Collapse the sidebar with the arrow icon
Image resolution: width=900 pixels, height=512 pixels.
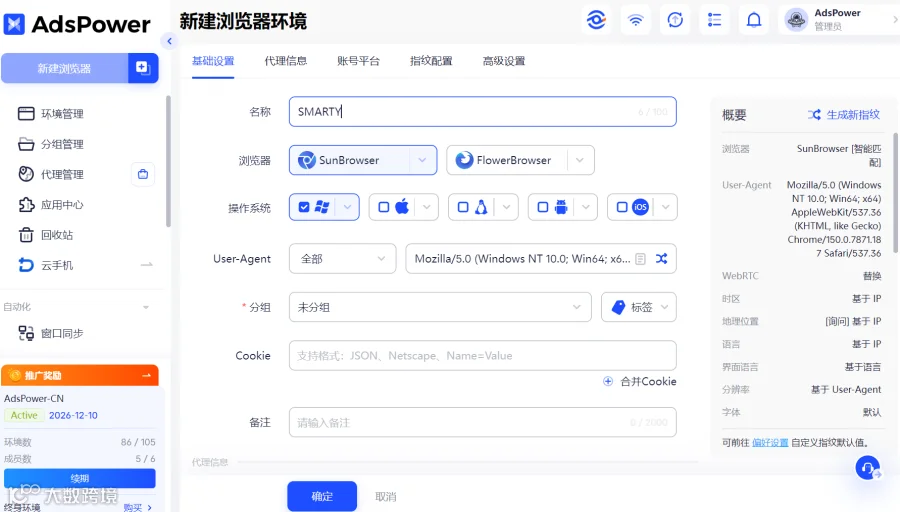point(169,41)
